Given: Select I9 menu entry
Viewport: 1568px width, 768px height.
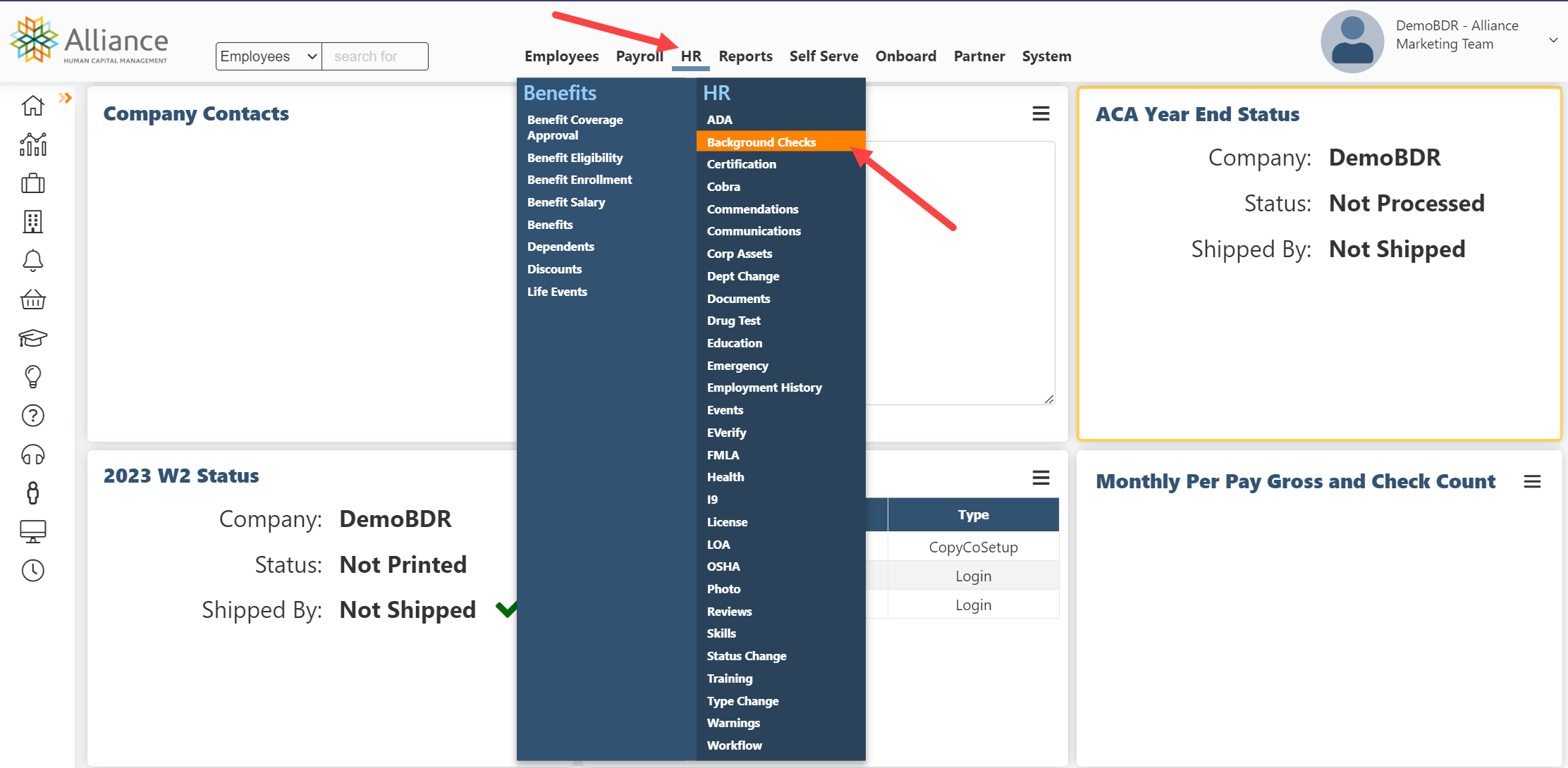Looking at the screenshot, I should click(712, 500).
